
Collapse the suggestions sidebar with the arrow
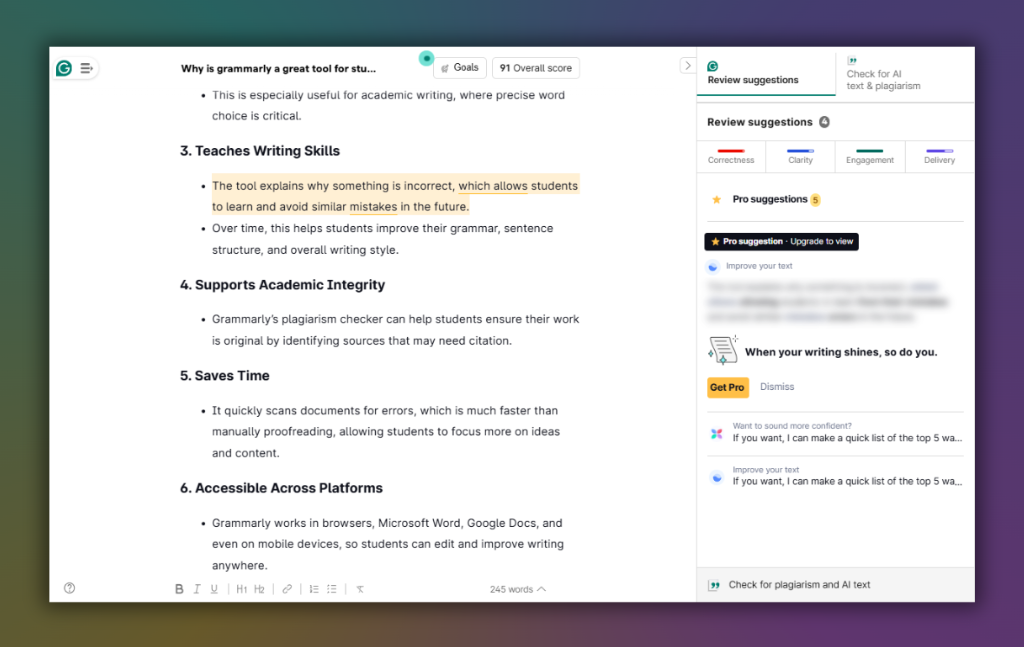tap(687, 65)
